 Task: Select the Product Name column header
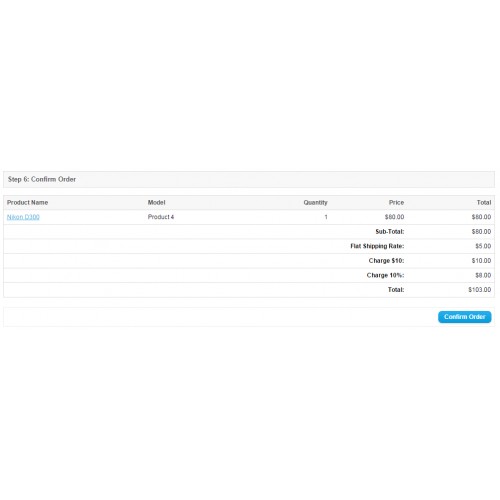[27, 202]
